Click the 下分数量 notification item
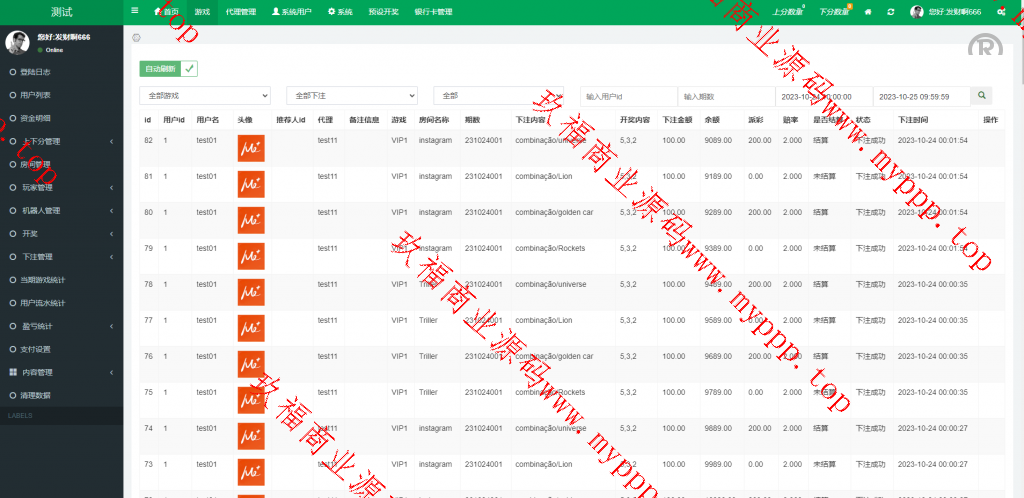The image size is (1024, 498). point(833,12)
